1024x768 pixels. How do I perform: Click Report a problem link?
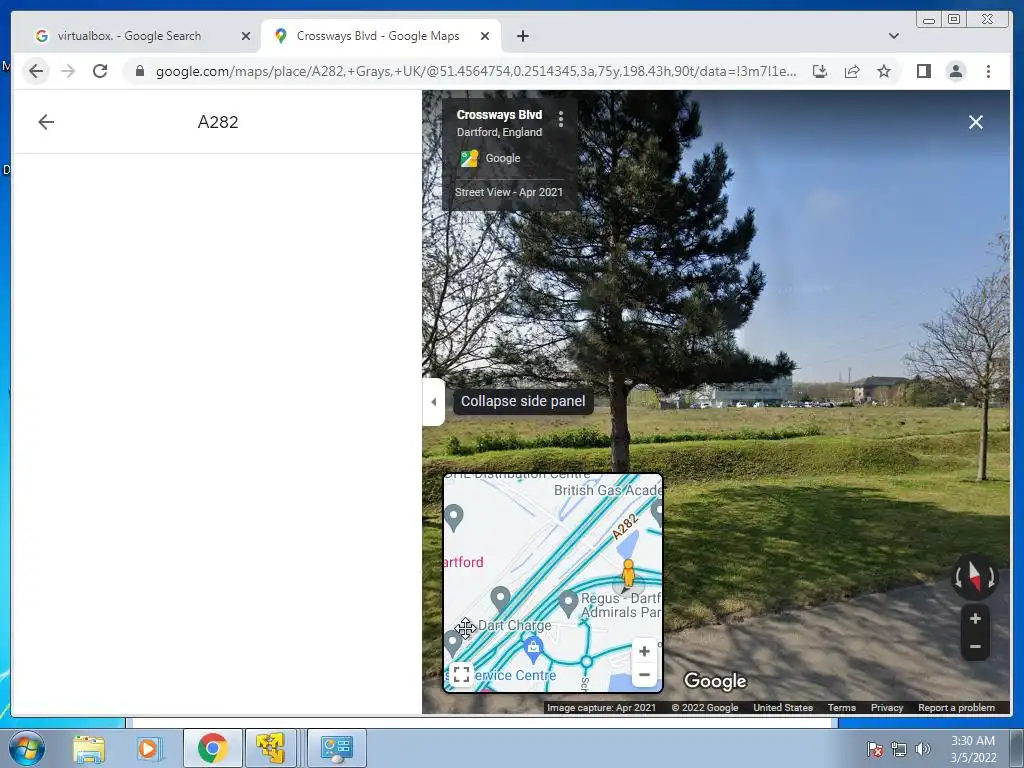[x=956, y=707]
